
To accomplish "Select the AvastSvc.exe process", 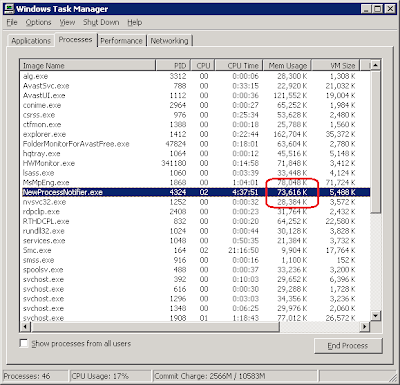I will click(195, 86).
